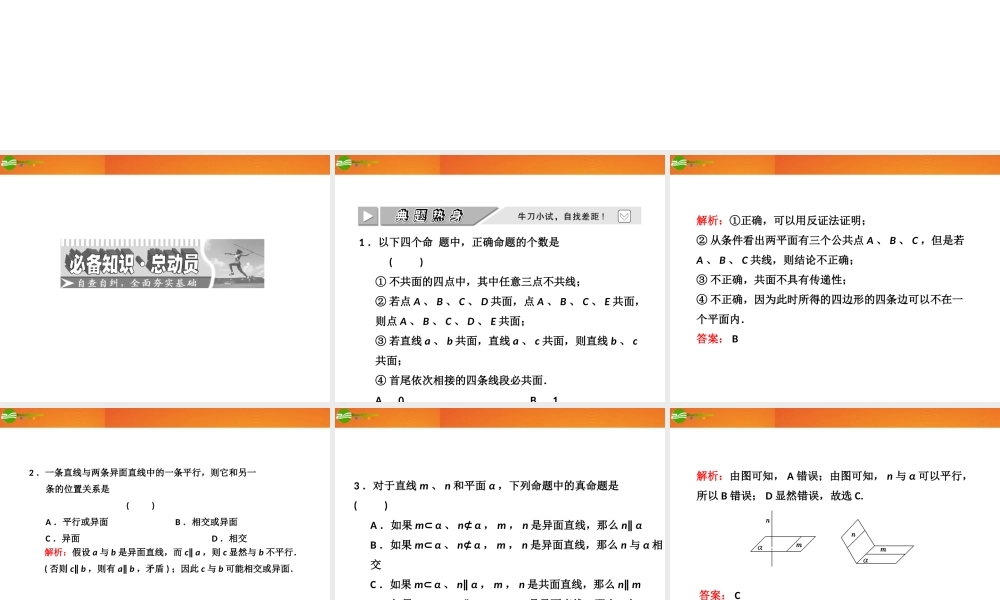Click the answer blank parentheses in question 3
Viewport: 1000px width, 600px height.
tap(371, 506)
